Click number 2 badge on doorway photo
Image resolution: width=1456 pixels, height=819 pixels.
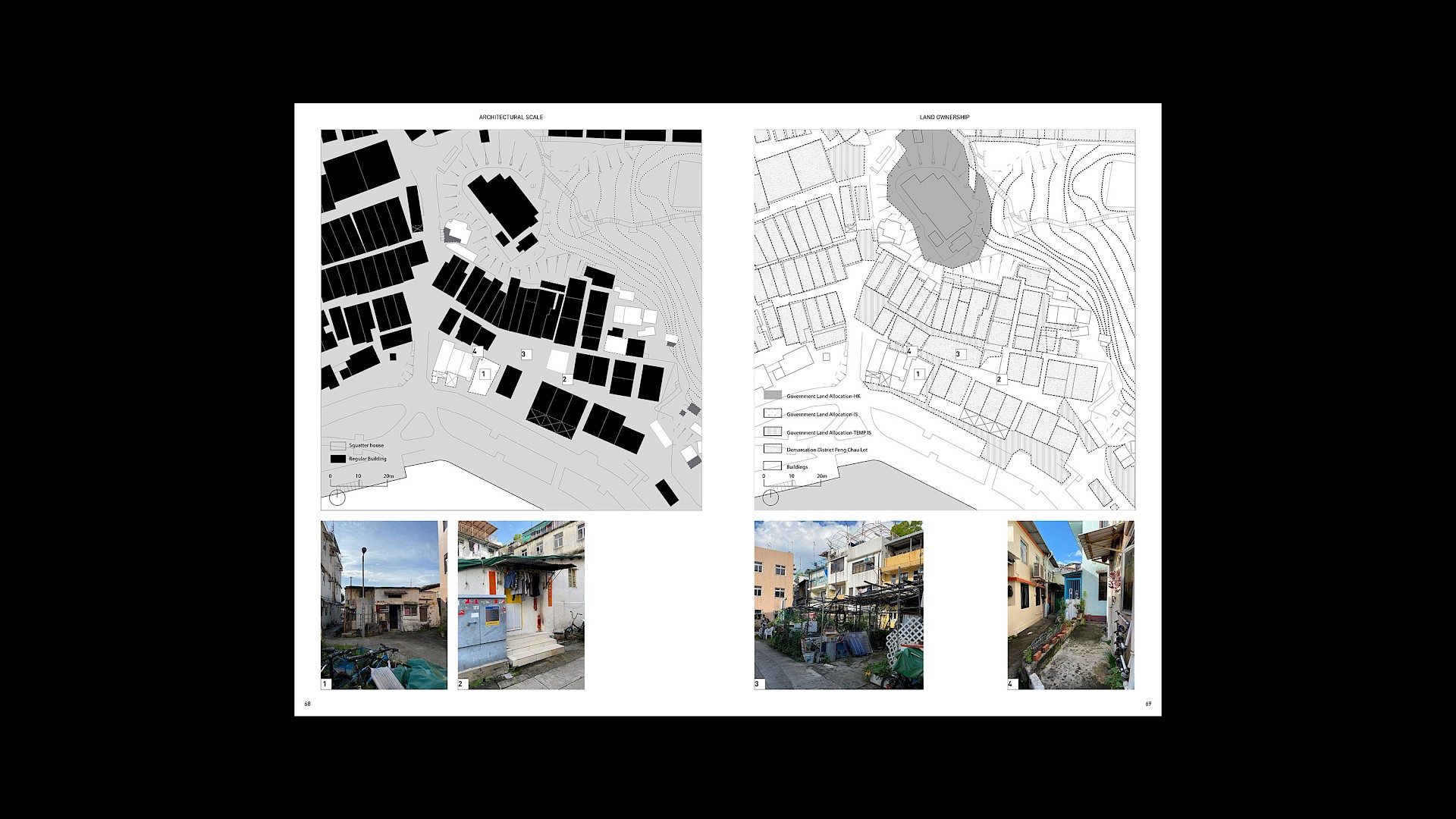(462, 684)
